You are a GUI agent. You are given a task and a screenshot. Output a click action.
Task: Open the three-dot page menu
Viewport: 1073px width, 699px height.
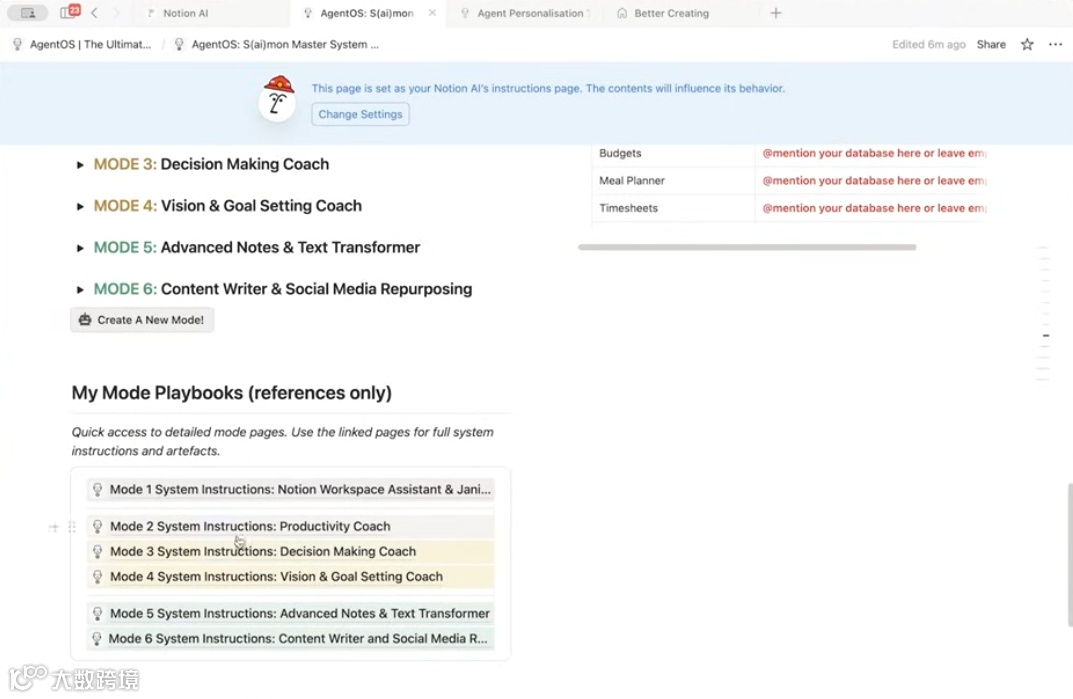coord(1055,45)
